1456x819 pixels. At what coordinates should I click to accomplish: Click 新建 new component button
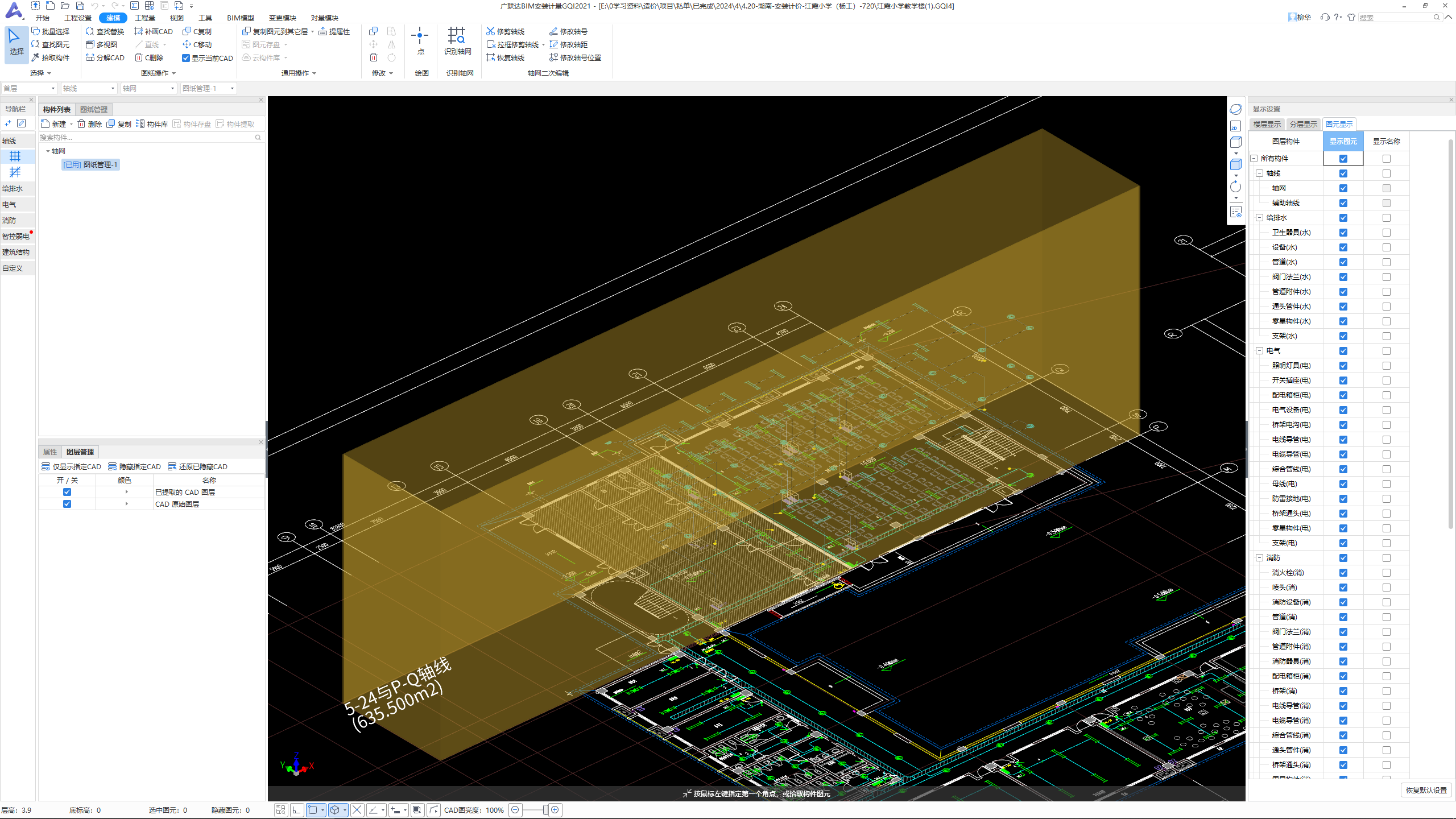(x=54, y=124)
